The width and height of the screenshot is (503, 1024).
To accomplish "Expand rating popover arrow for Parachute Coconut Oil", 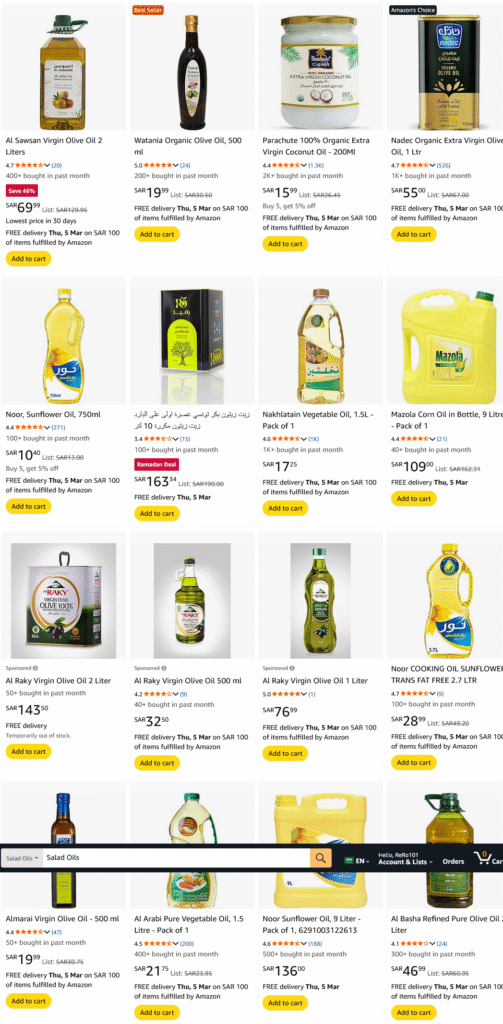I will pyautogui.click(x=304, y=165).
